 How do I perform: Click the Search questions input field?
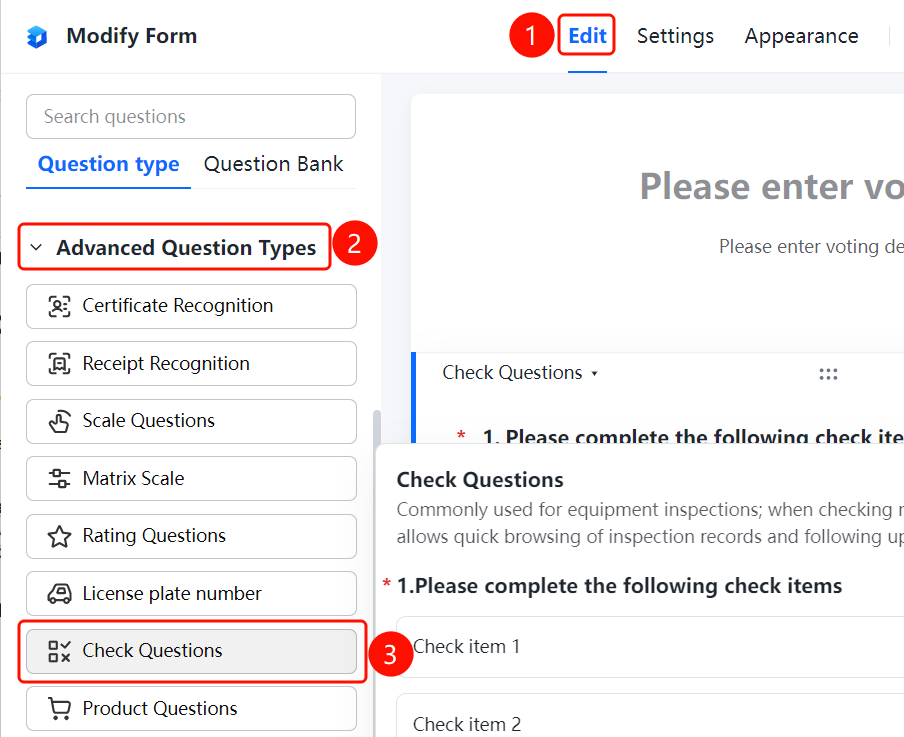click(x=191, y=116)
